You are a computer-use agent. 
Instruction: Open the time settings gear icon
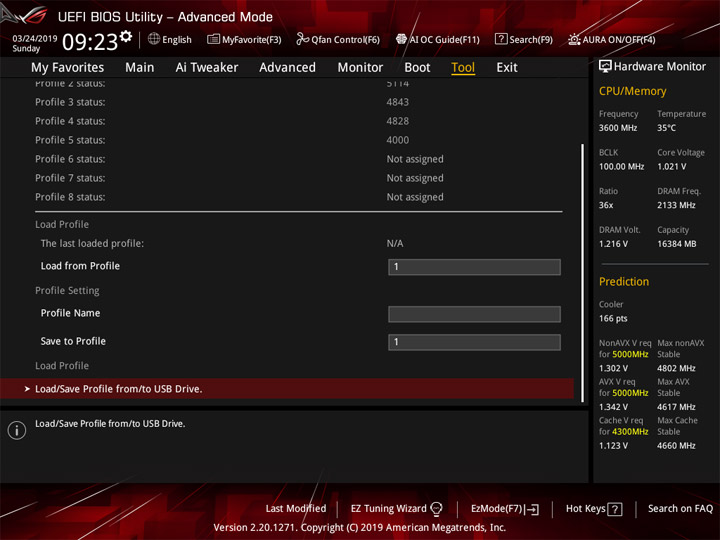tap(125, 36)
